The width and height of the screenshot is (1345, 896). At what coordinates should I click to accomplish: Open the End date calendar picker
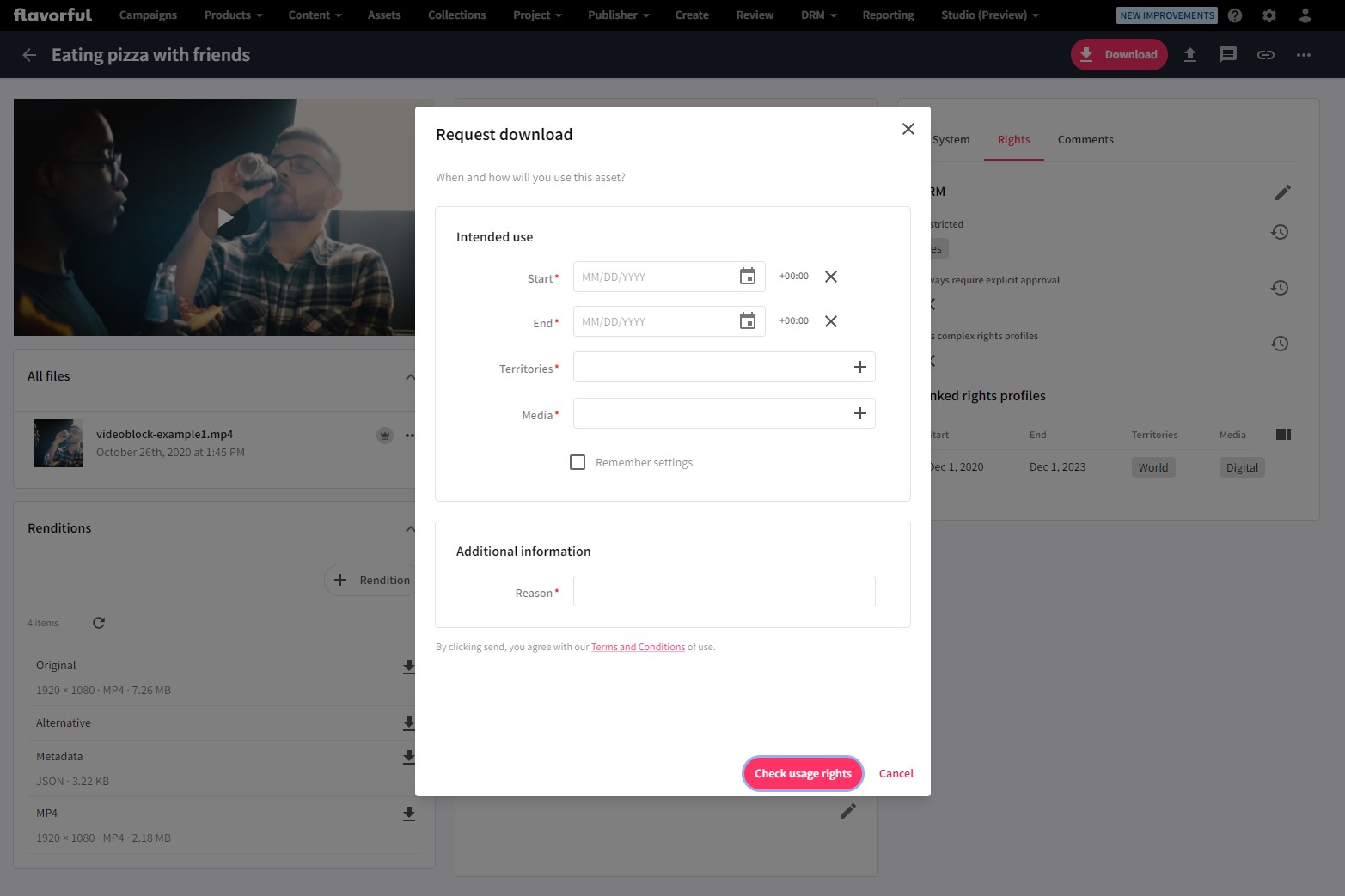pos(747,321)
